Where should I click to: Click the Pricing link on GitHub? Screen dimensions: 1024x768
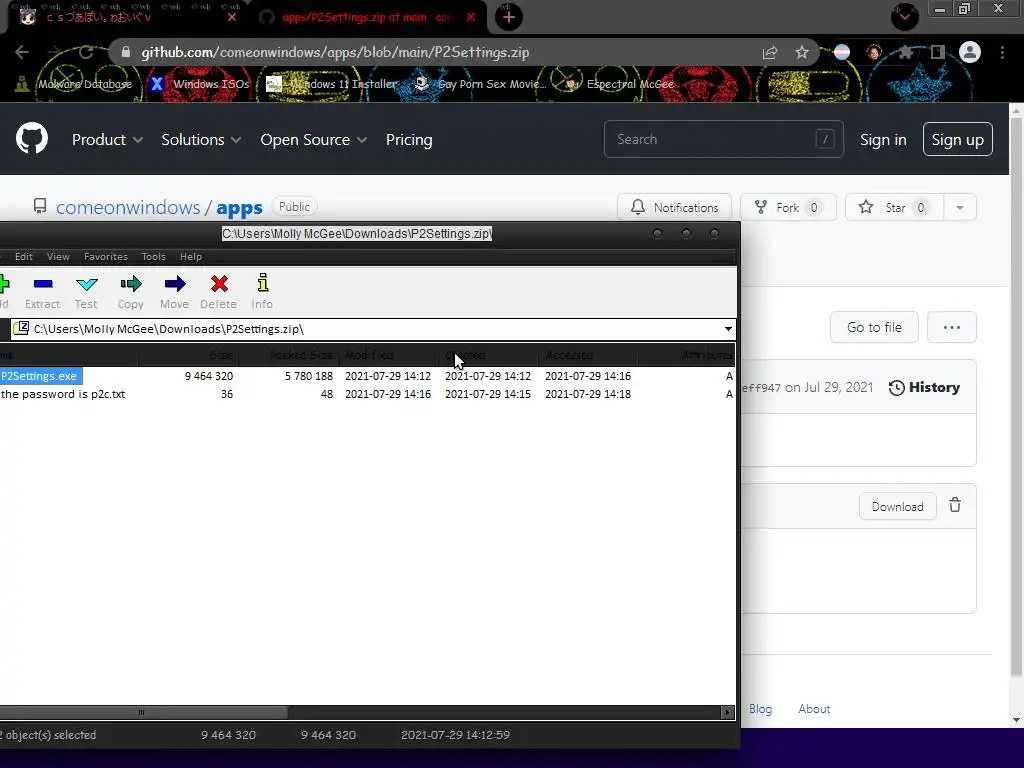click(409, 139)
